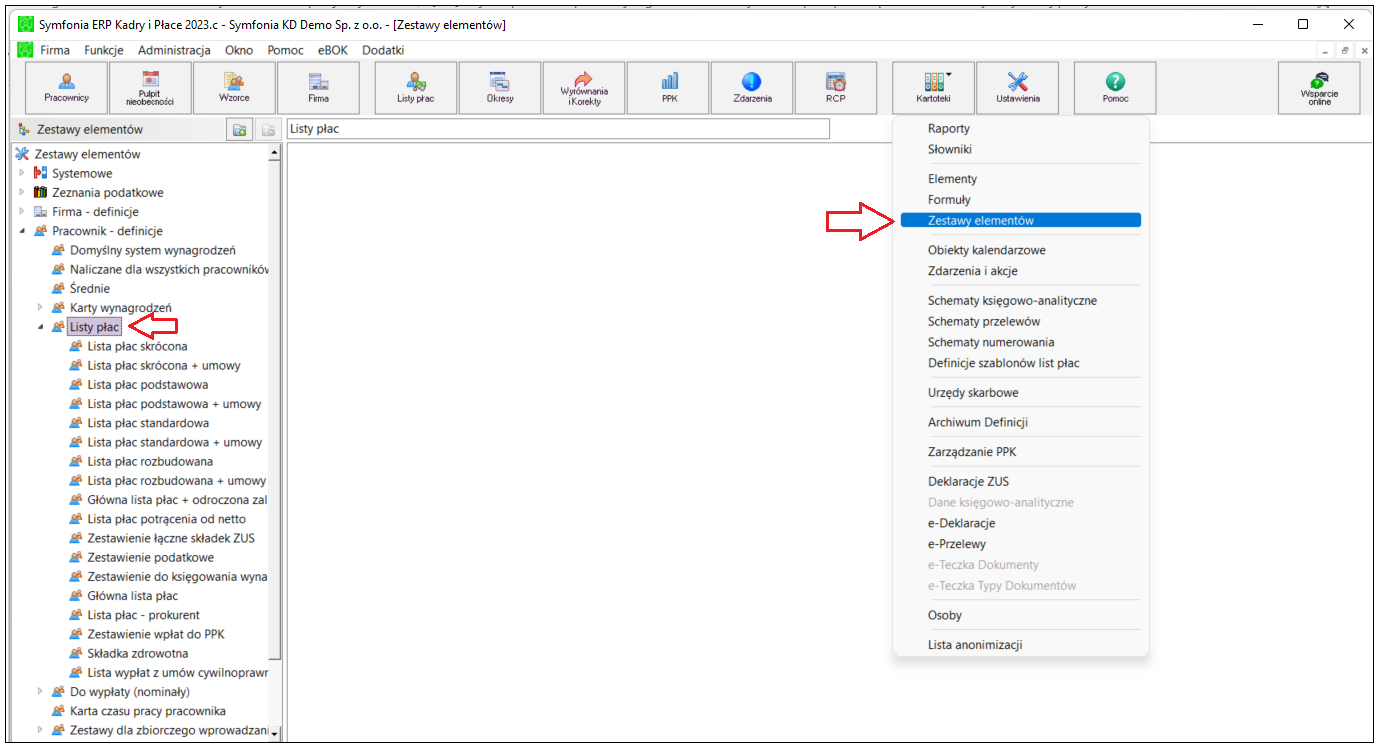Open the Firma toolbar button

pyautogui.click(x=318, y=88)
